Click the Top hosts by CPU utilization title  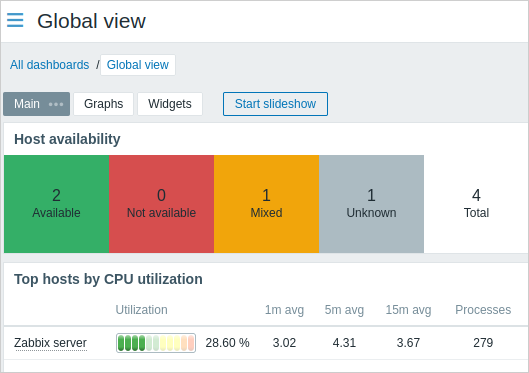pos(108,279)
